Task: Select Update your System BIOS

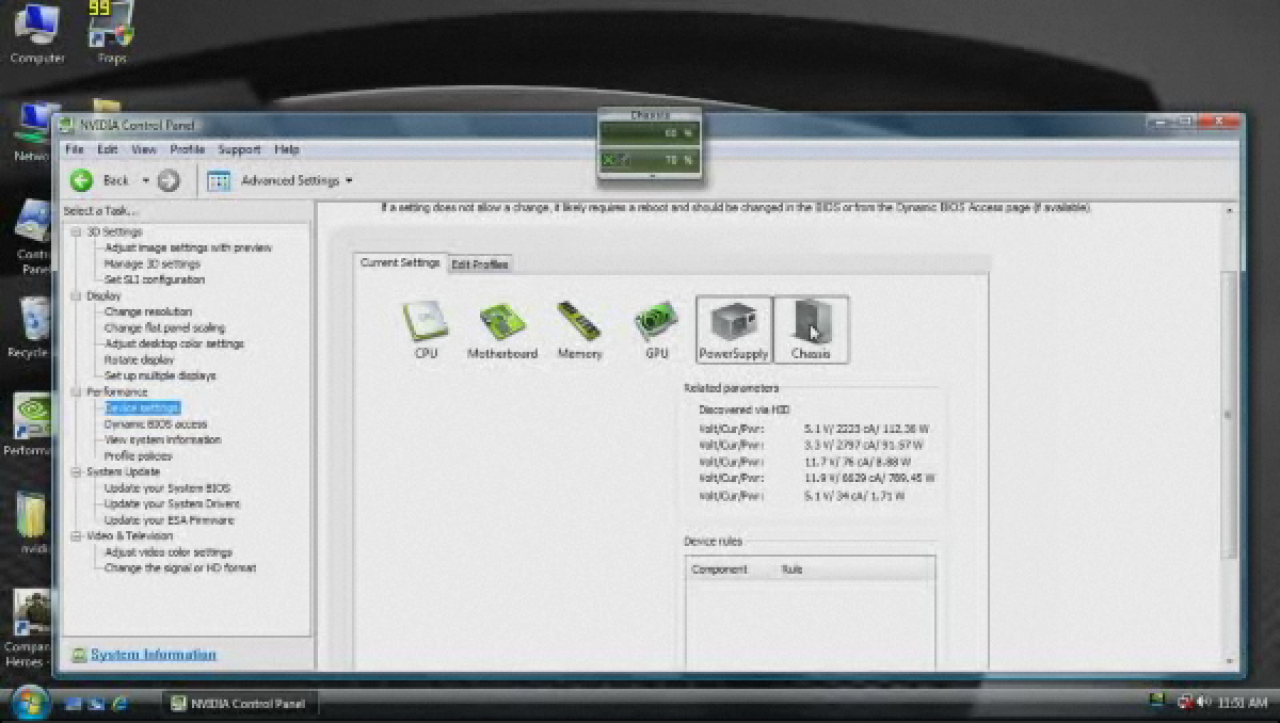Action: pos(167,488)
